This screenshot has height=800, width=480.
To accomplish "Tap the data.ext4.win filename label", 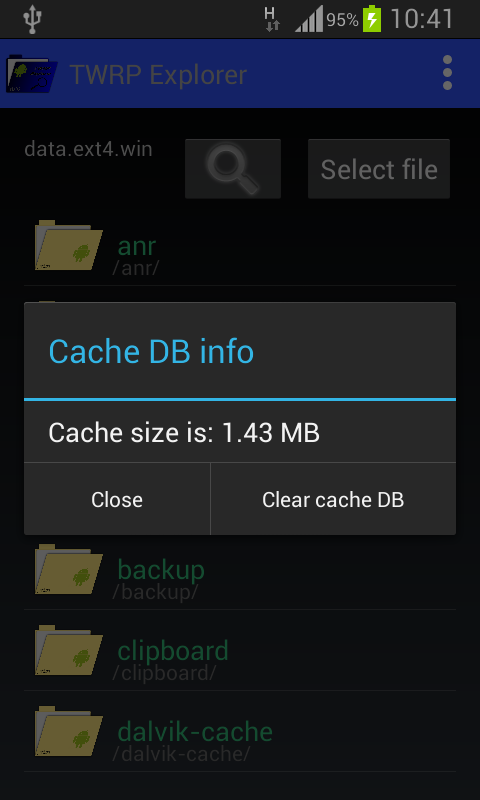I will point(88,149).
